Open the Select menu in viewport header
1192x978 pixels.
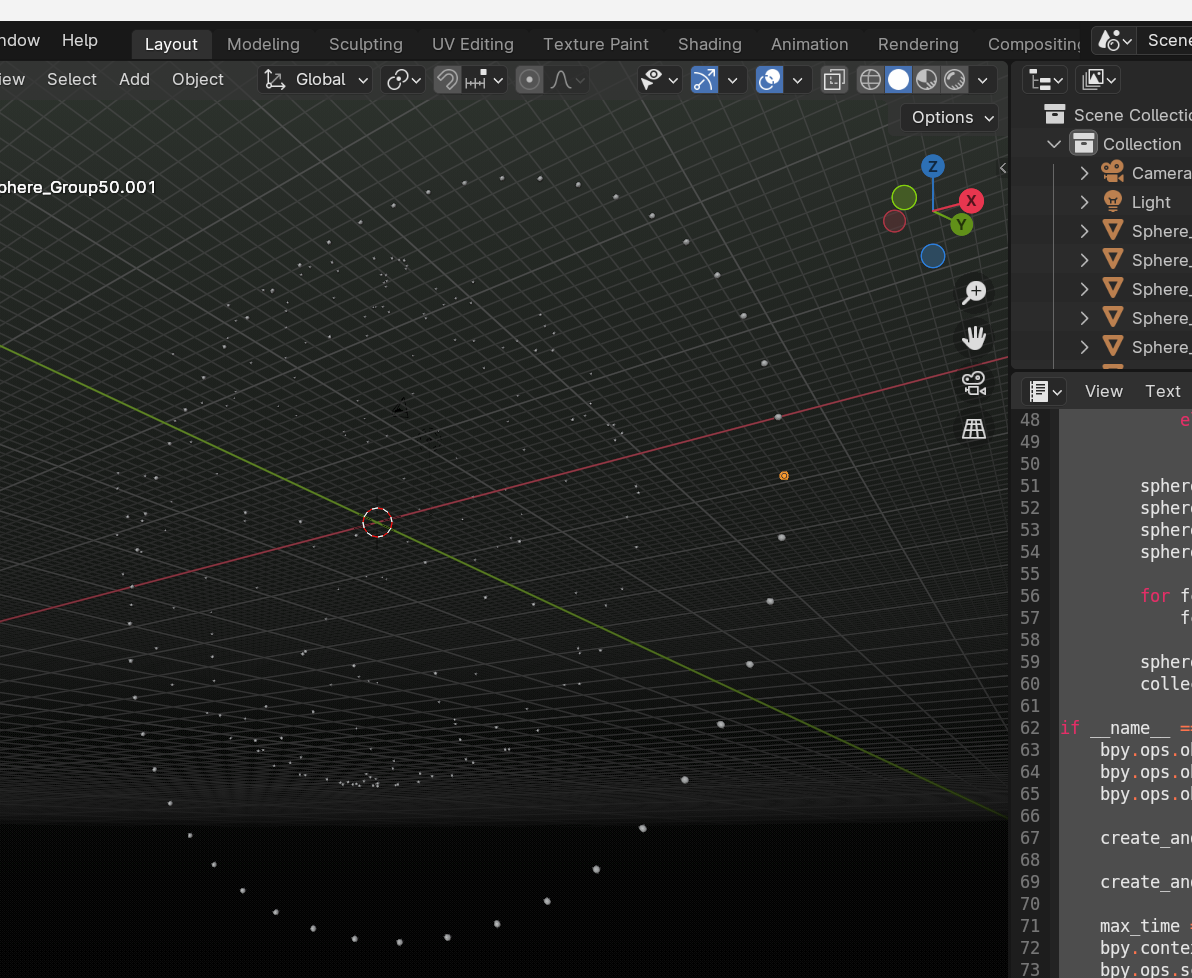coord(71,79)
